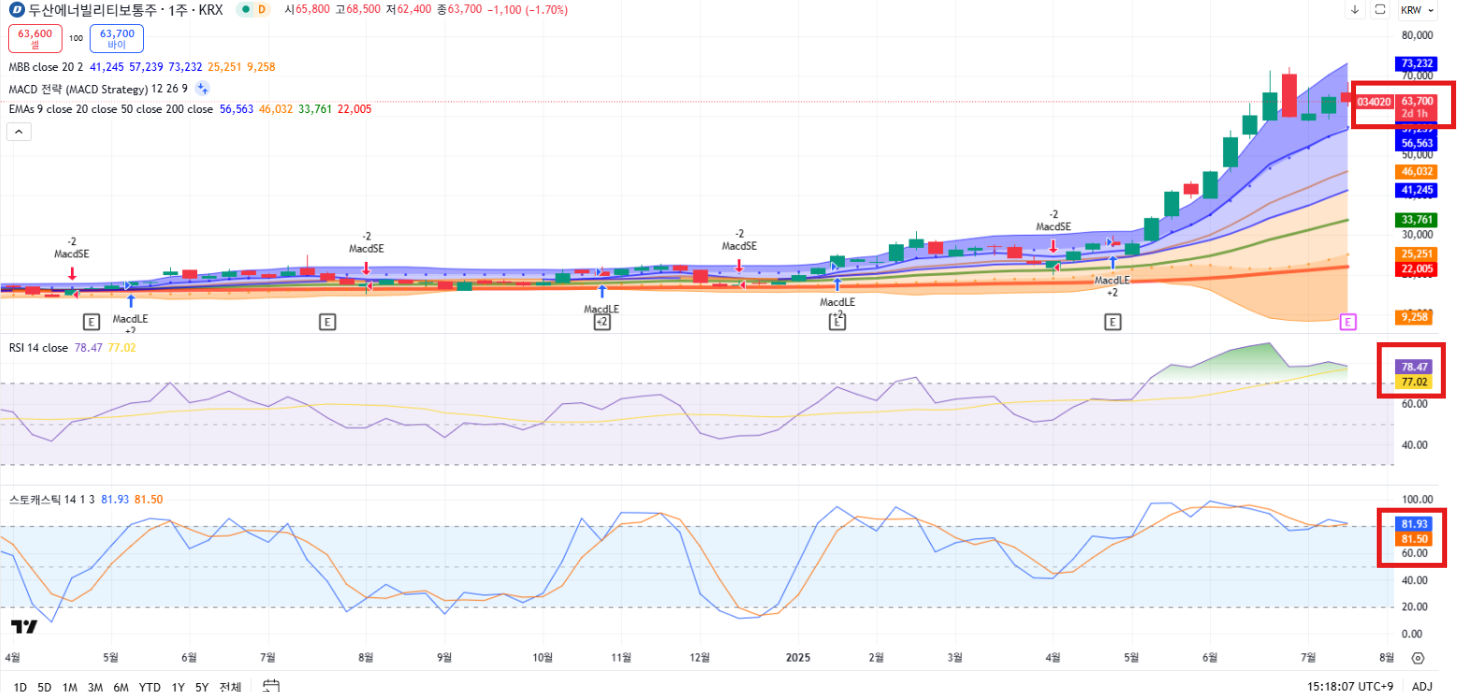Select the 6M range tab
Image resolution: width=1457 pixels, height=692 pixels.
[x=121, y=687]
